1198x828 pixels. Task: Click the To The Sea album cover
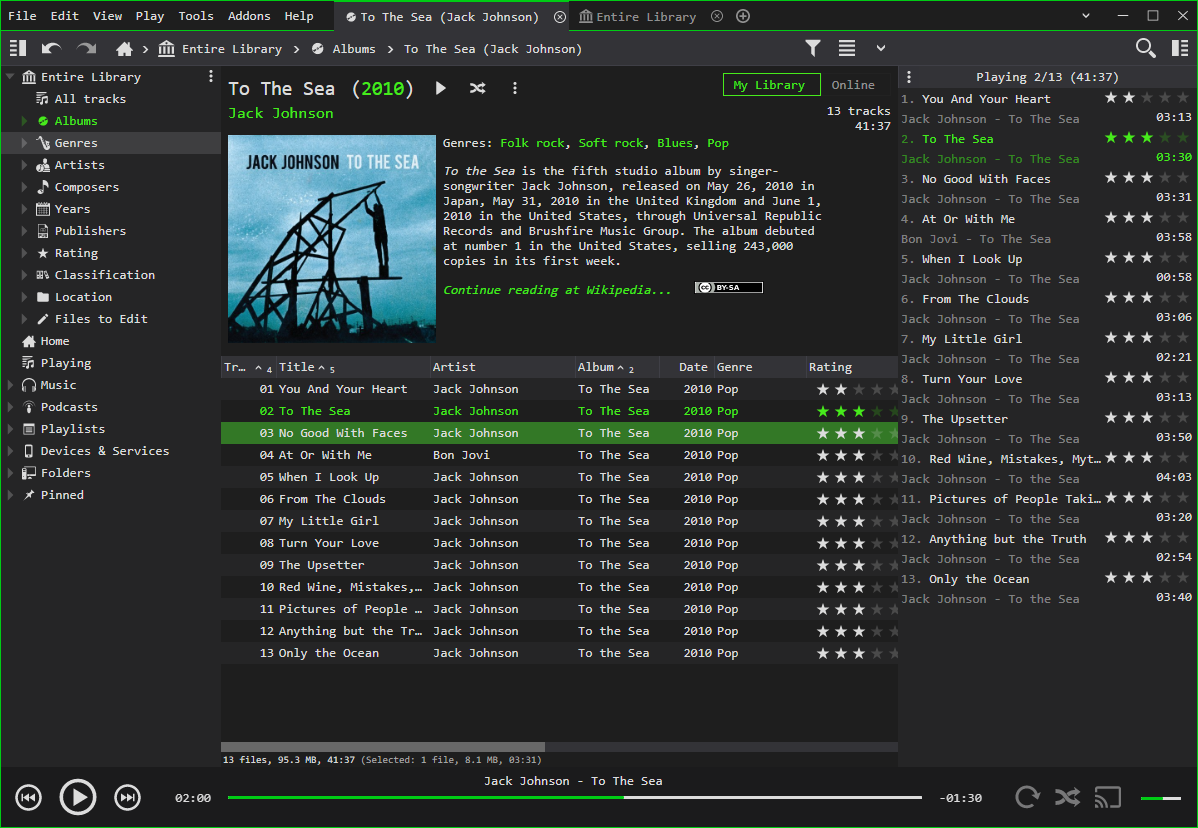pyautogui.click(x=332, y=239)
